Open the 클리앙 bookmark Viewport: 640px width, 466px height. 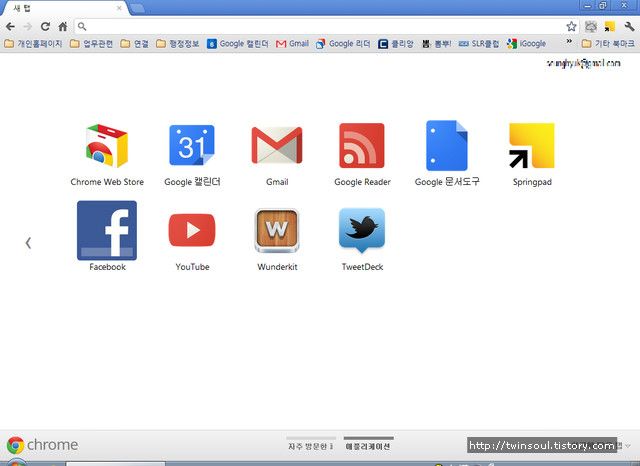[396, 44]
